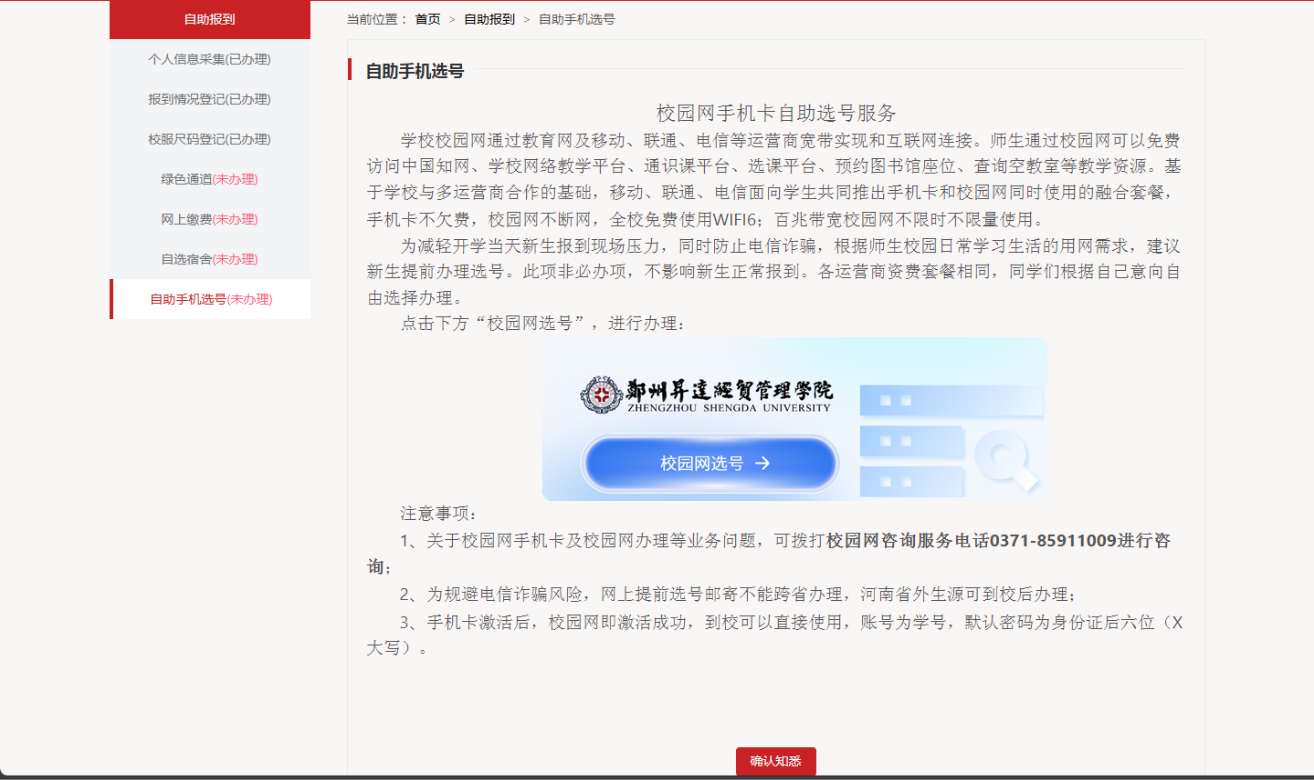Click the arrow icon in 校园网选号 button
This screenshot has width=1314, height=780.
[x=762, y=463]
